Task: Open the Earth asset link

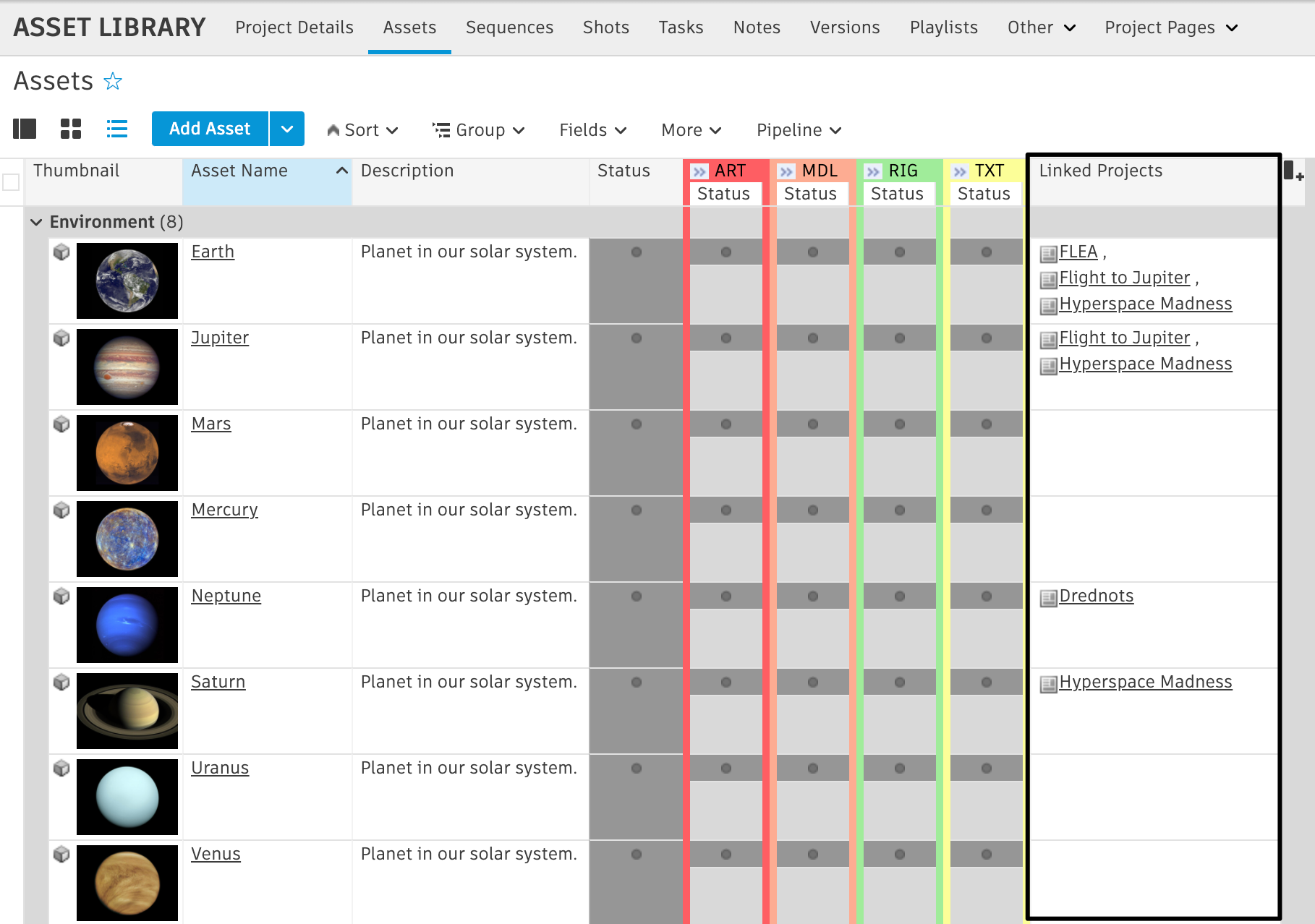Action: pos(213,252)
